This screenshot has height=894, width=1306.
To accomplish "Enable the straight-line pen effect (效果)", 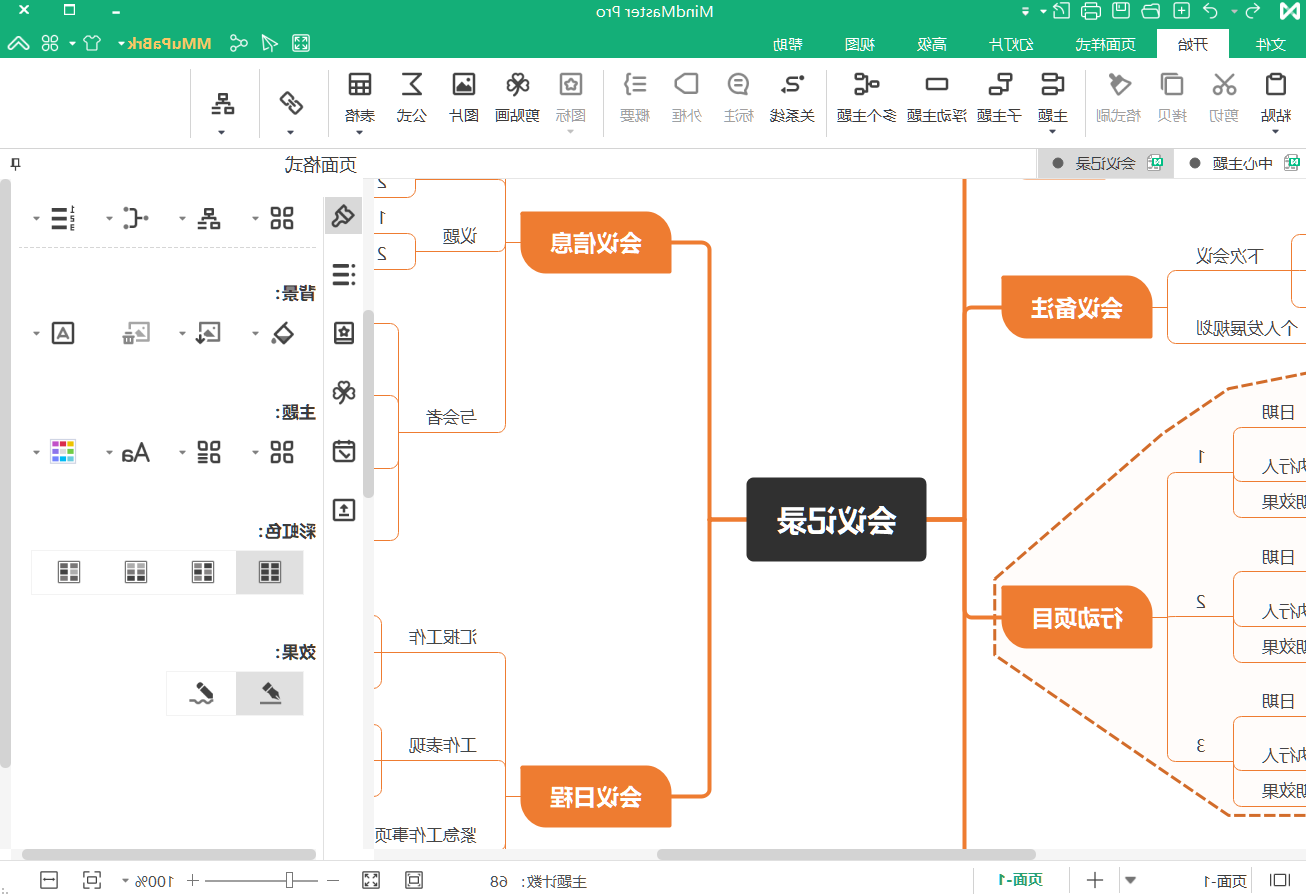I will [x=269, y=693].
